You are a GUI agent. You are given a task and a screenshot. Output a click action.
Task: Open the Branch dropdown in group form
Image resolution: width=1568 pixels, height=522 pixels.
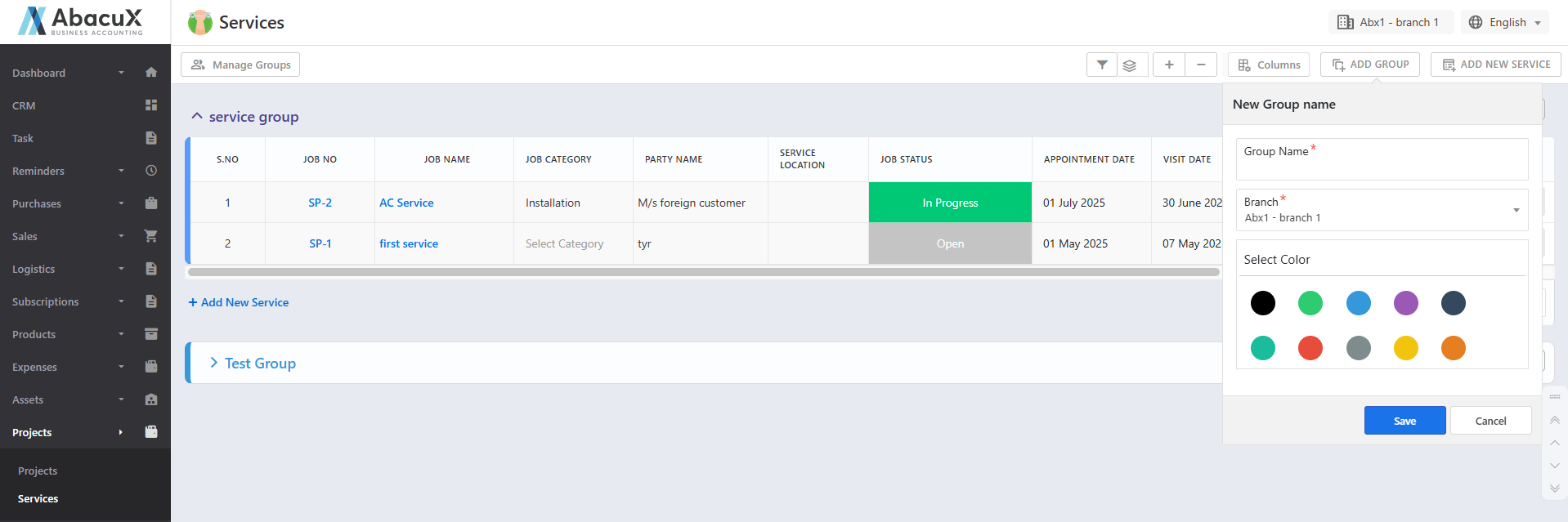tap(1382, 210)
